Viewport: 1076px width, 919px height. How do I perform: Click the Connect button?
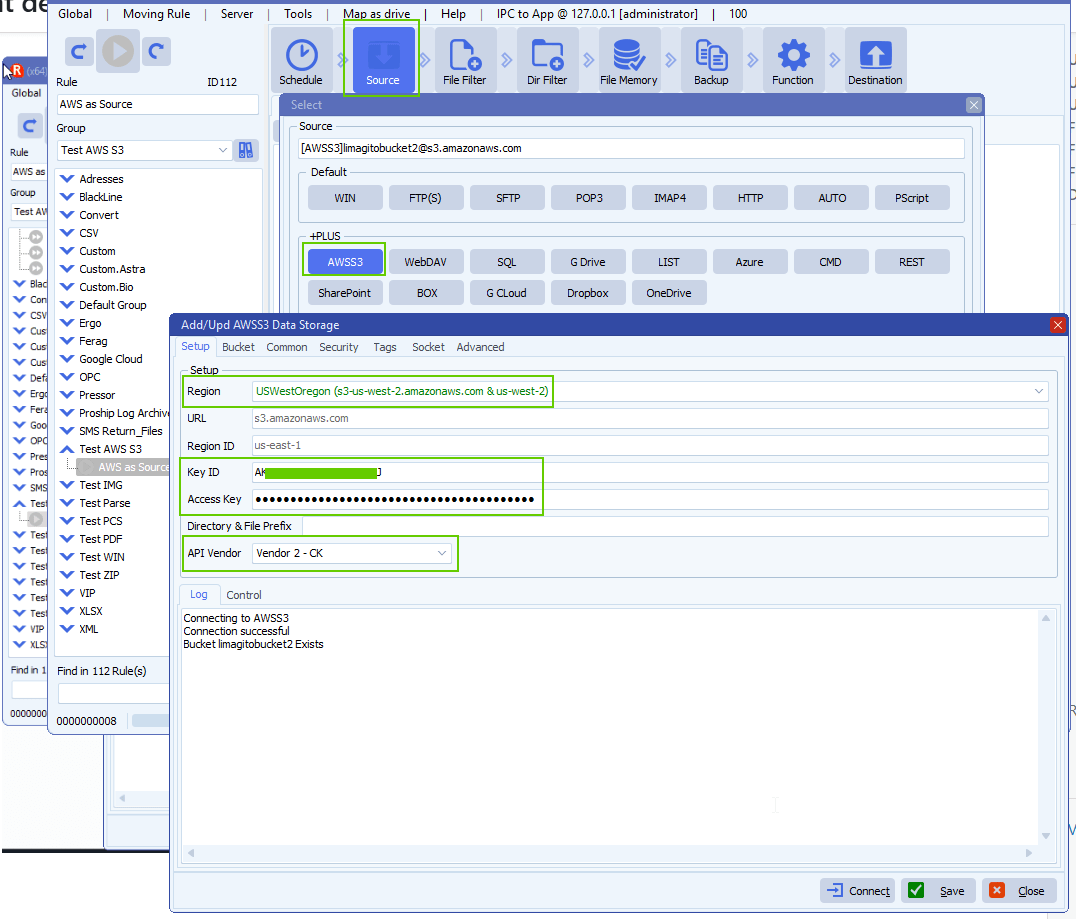858,891
